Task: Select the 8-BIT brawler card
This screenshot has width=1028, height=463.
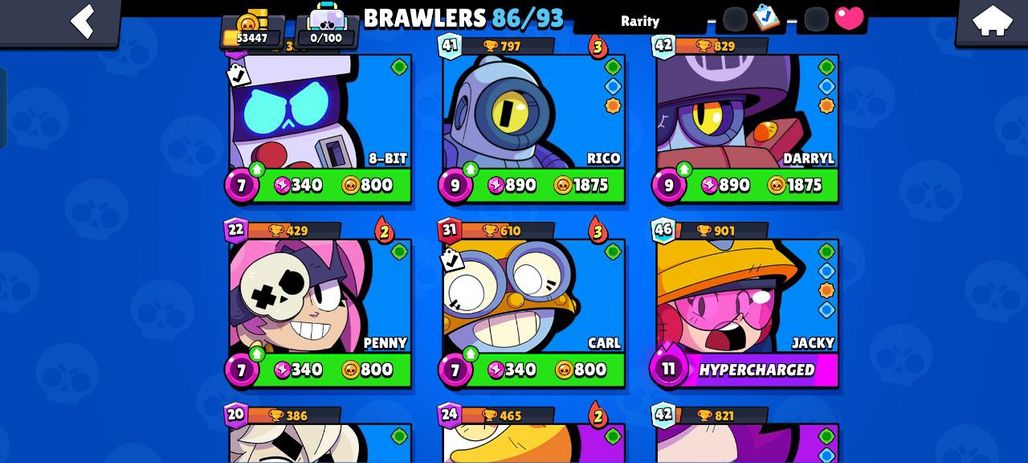Action: tap(321, 129)
